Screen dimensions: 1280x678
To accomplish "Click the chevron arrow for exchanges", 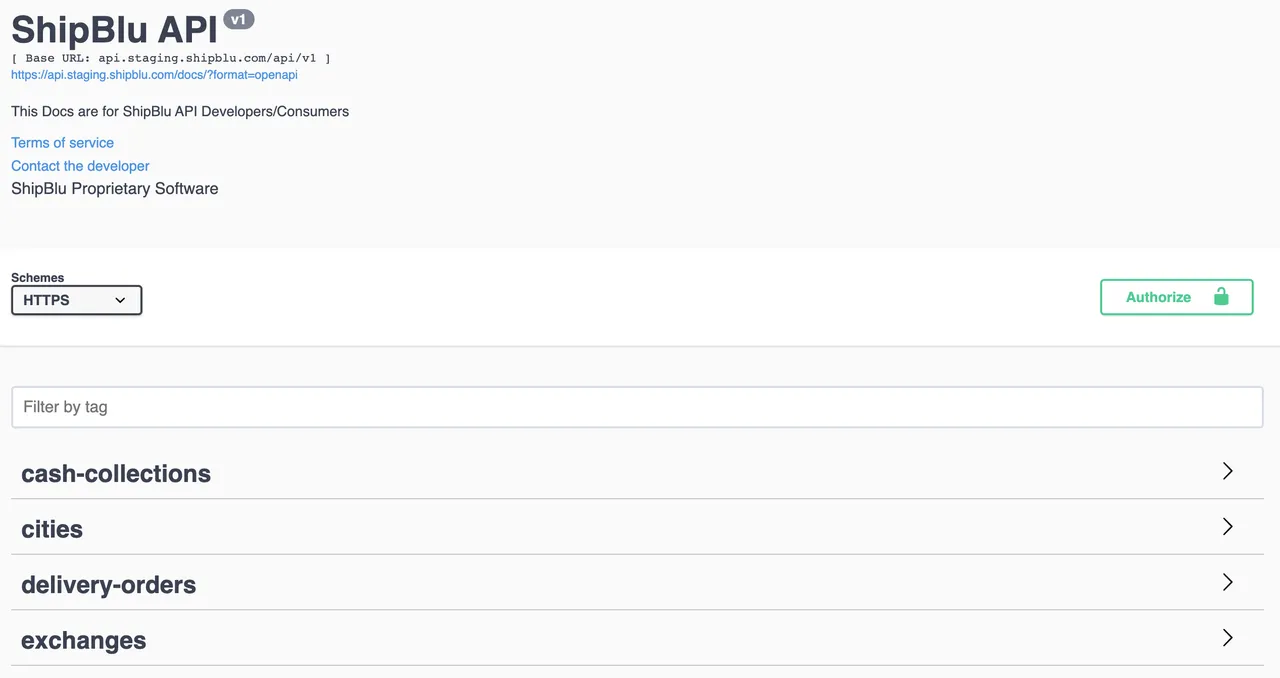I will coord(1228,638).
